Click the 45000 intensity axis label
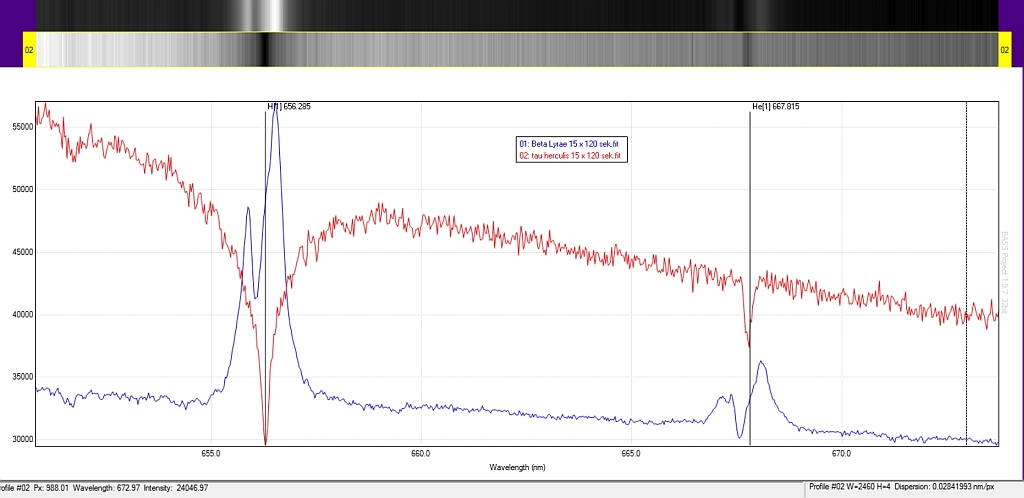 [20, 252]
